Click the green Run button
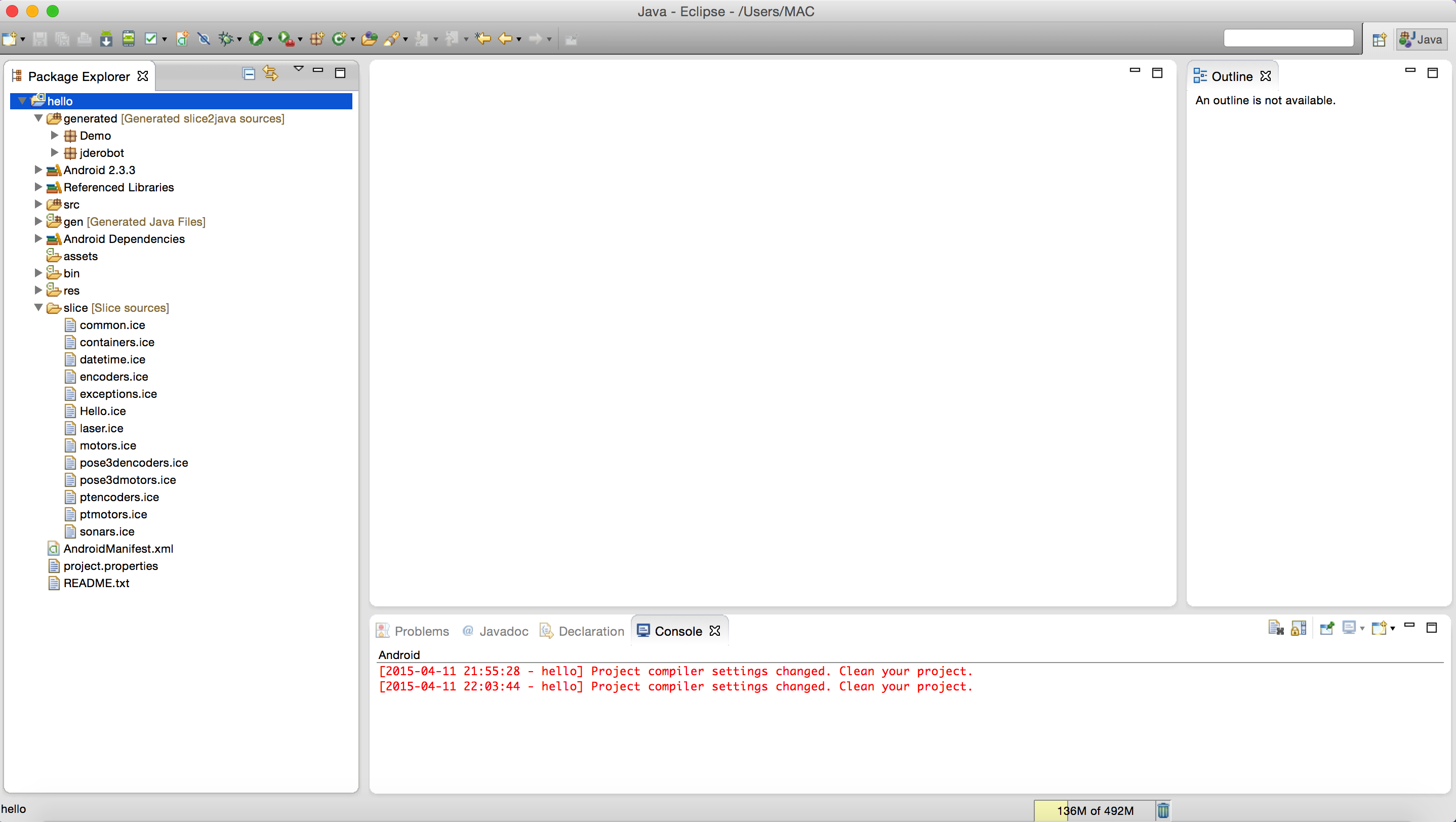This screenshot has height=822, width=1456. [x=256, y=38]
